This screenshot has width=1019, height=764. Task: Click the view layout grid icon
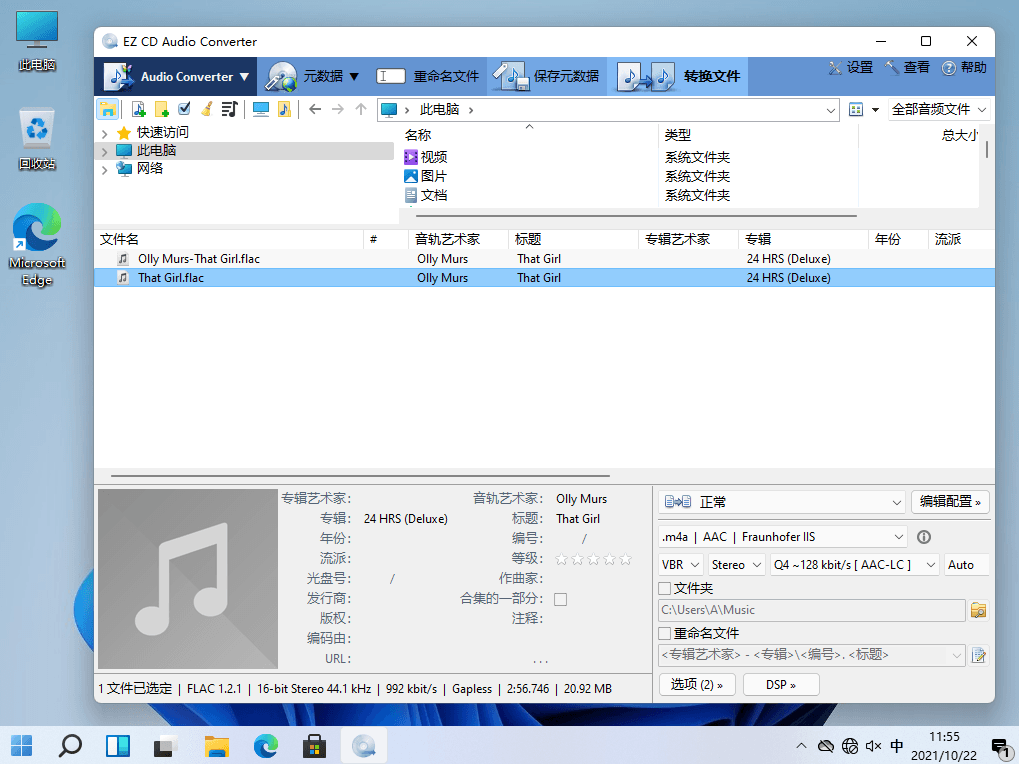point(856,110)
